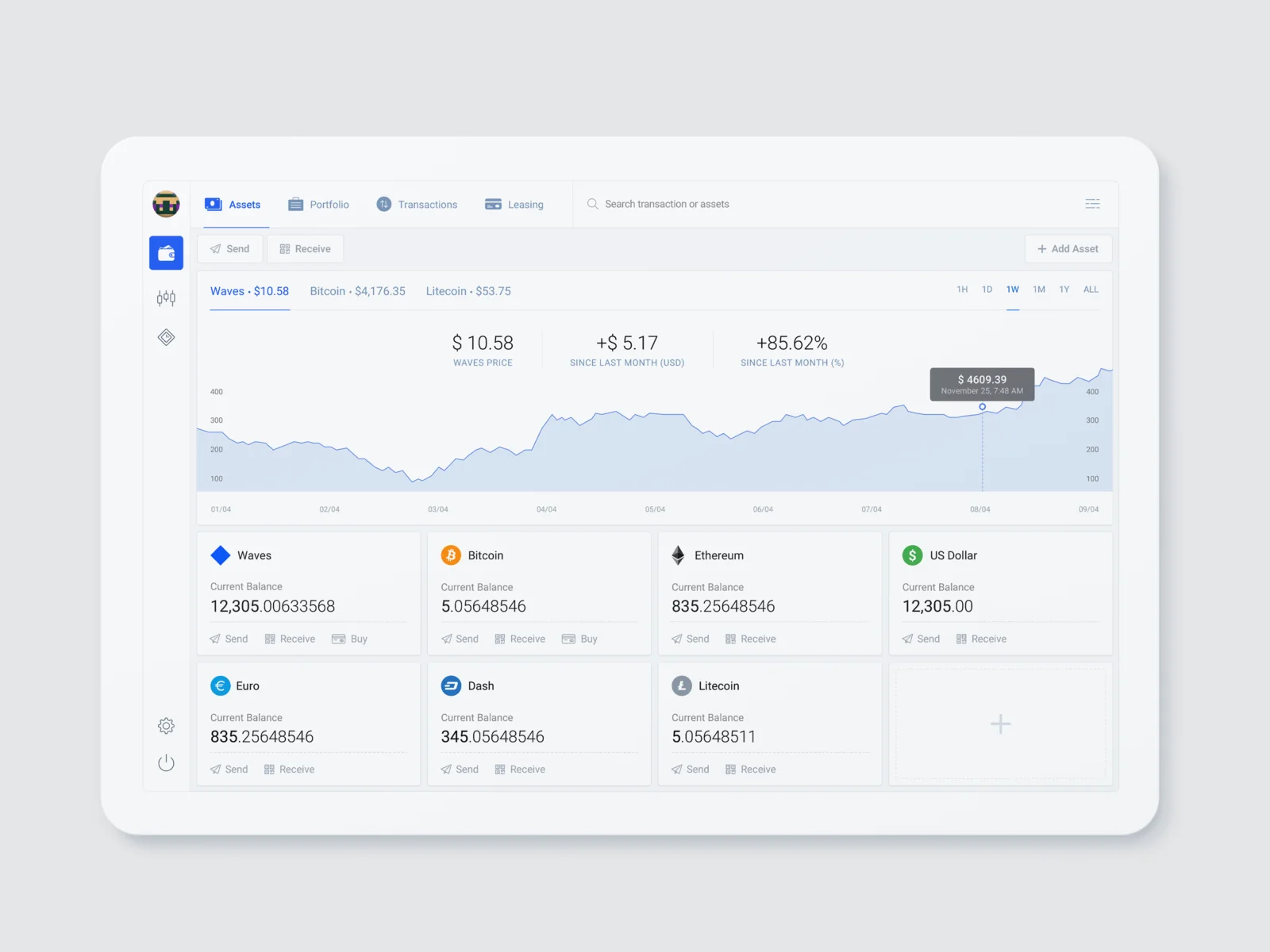This screenshot has height=952, width=1270.
Task: Click the top Send button
Action: coord(230,249)
